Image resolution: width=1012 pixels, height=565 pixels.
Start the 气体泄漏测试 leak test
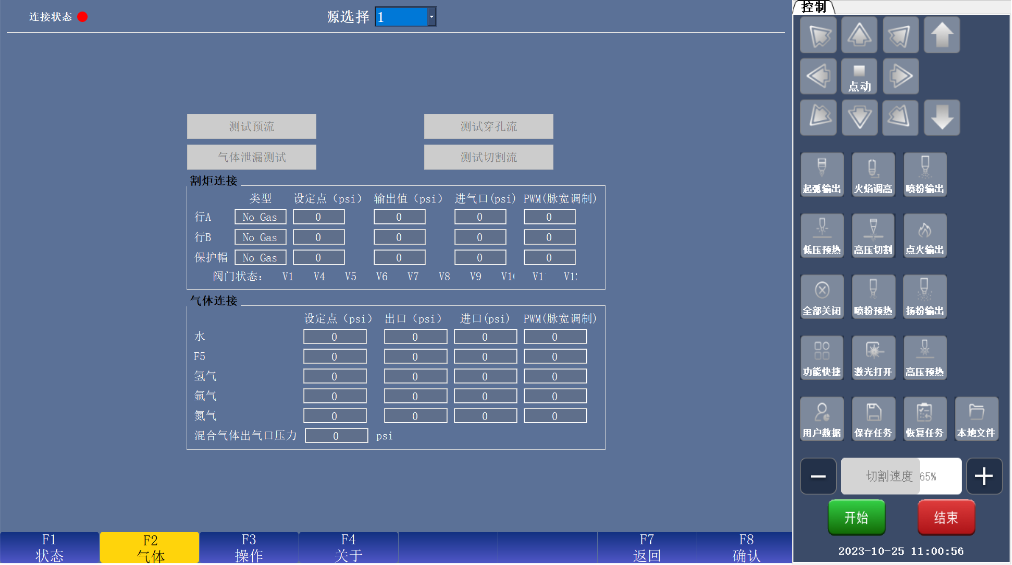click(252, 158)
